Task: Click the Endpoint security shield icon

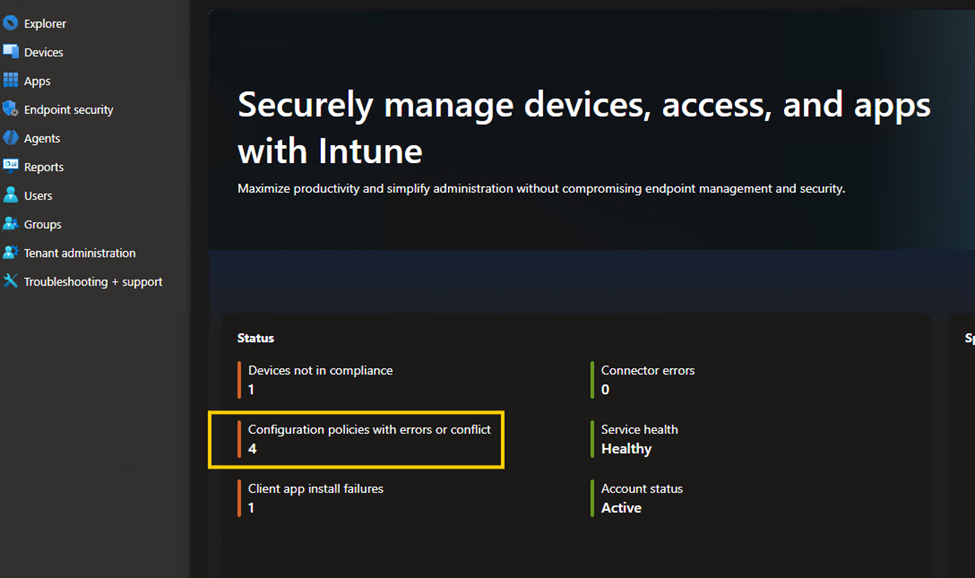Action: pyautogui.click(x=11, y=109)
